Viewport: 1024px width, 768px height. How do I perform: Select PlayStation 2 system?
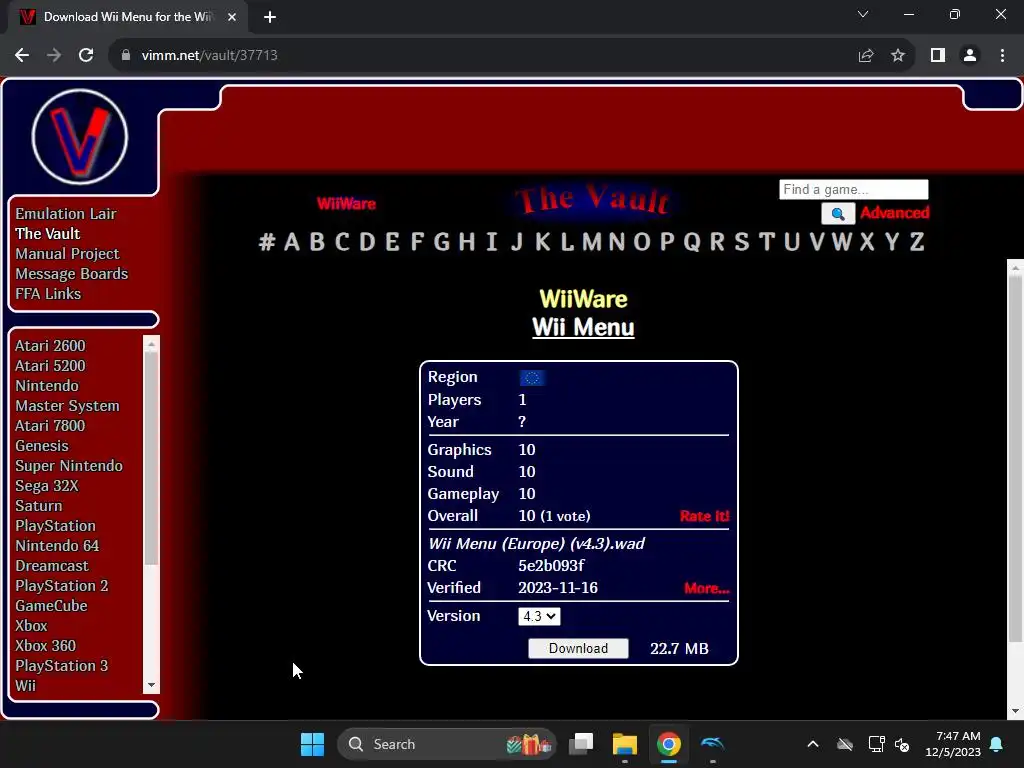click(x=61, y=586)
